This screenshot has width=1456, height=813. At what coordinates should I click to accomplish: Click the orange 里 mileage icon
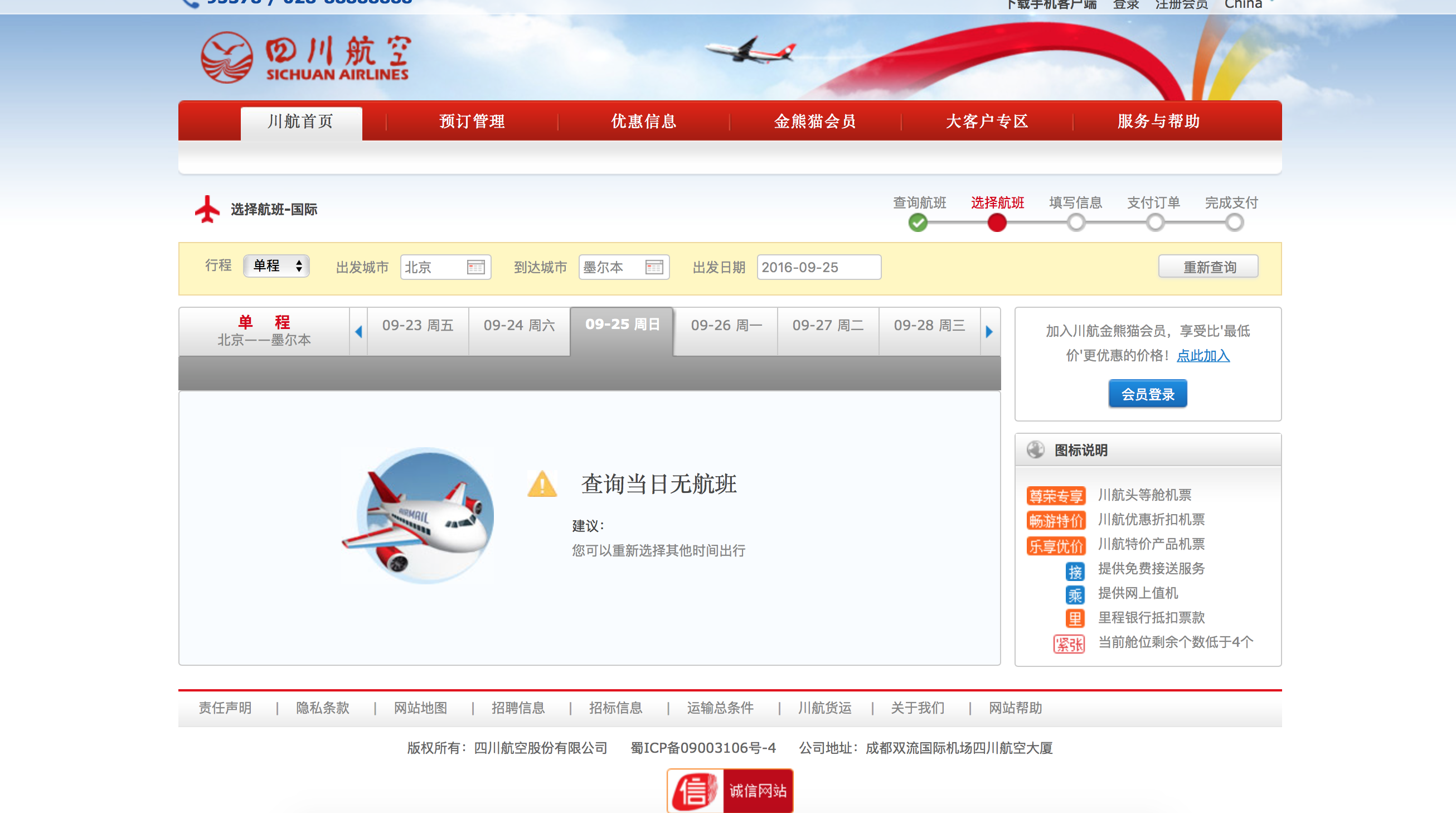coord(1075,618)
